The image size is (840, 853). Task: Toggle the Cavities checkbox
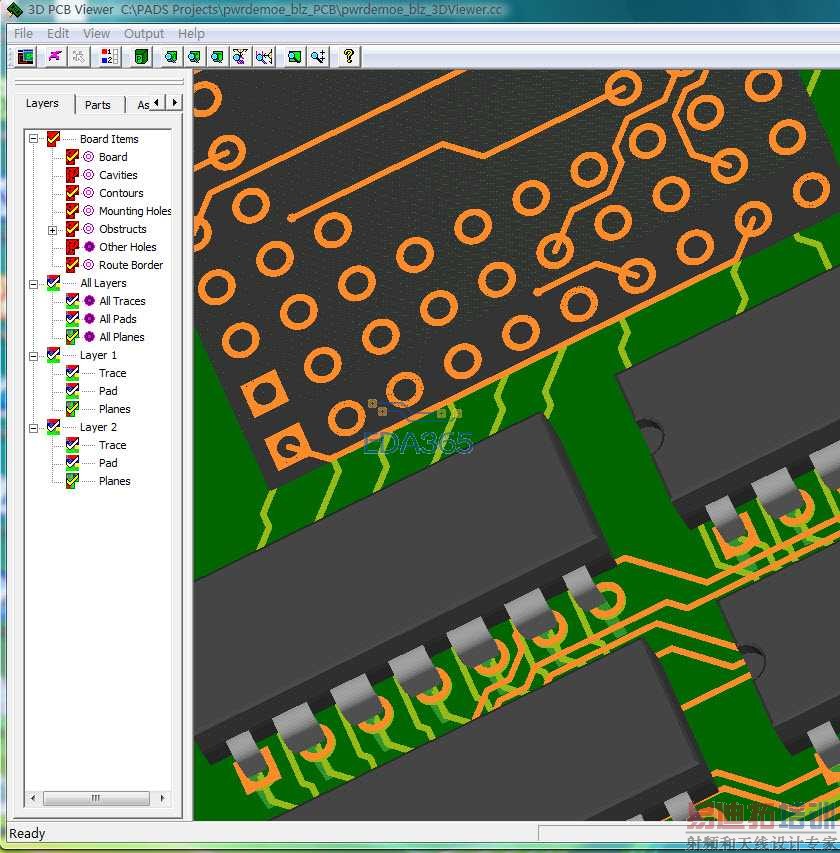tap(72, 175)
